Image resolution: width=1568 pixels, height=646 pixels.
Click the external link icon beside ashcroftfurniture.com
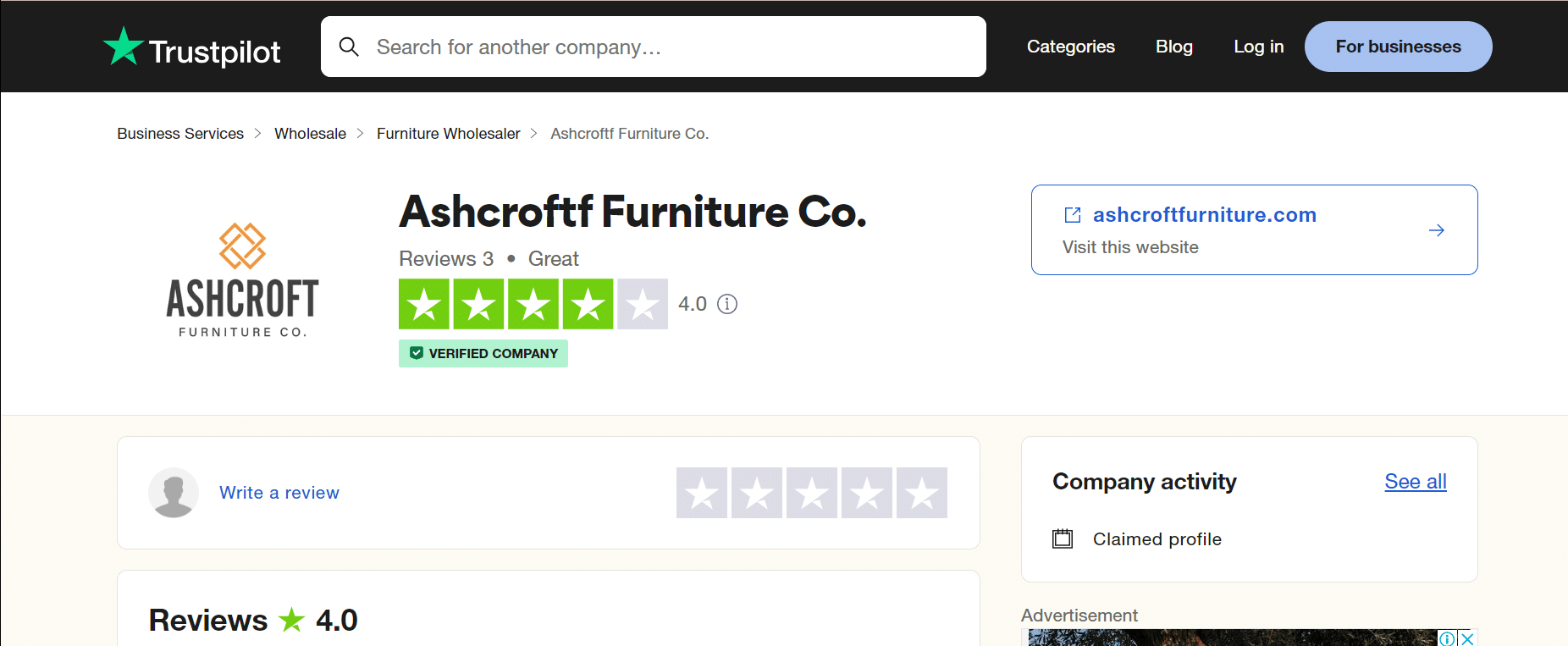[x=1073, y=215]
